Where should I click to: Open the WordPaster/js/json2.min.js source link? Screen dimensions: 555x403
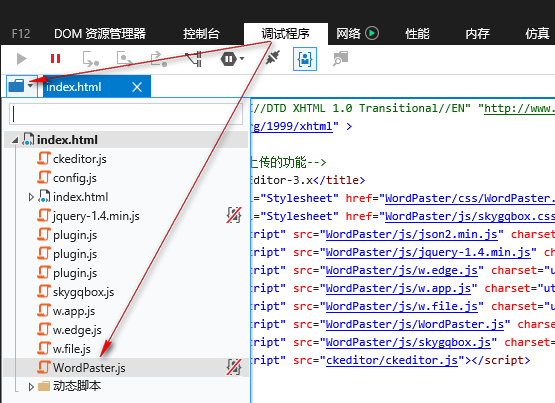click(411, 234)
